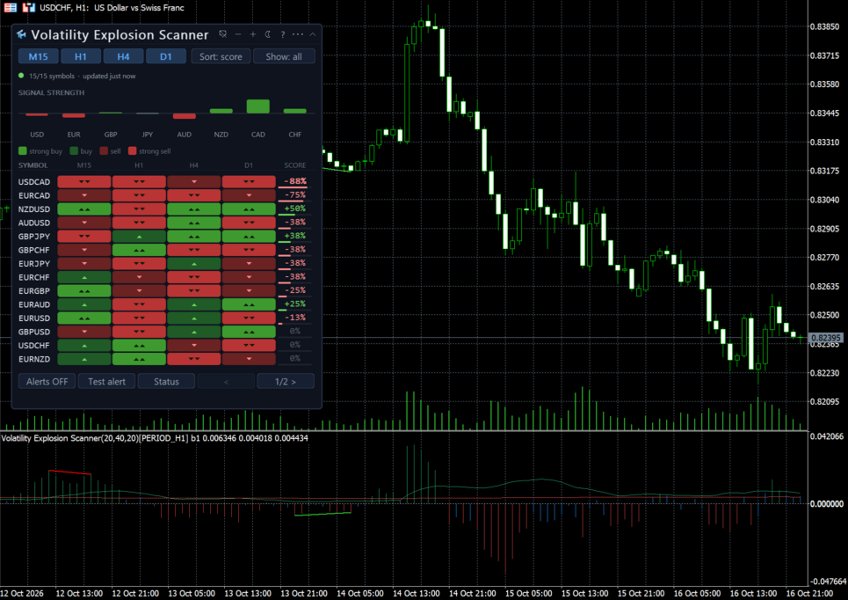848x600 pixels.
Task: Click the EURAUD D1 strong buy cell
Action: click(x=249, y=305)
